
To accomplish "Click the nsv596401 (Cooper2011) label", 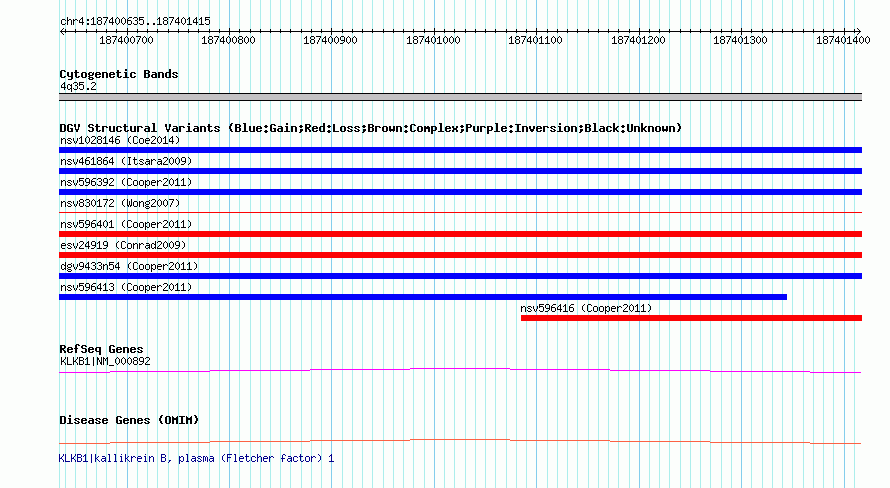I will pos(126,224).
